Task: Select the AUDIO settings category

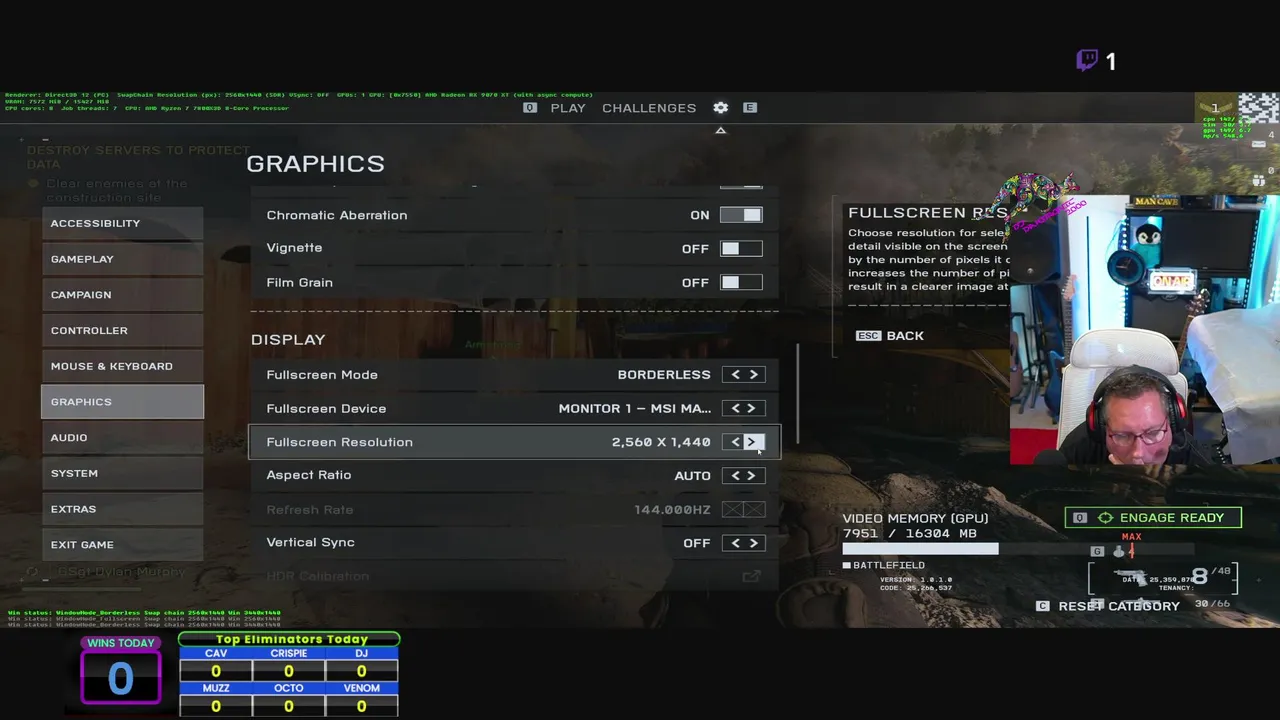Action: [x=122, y=437]
